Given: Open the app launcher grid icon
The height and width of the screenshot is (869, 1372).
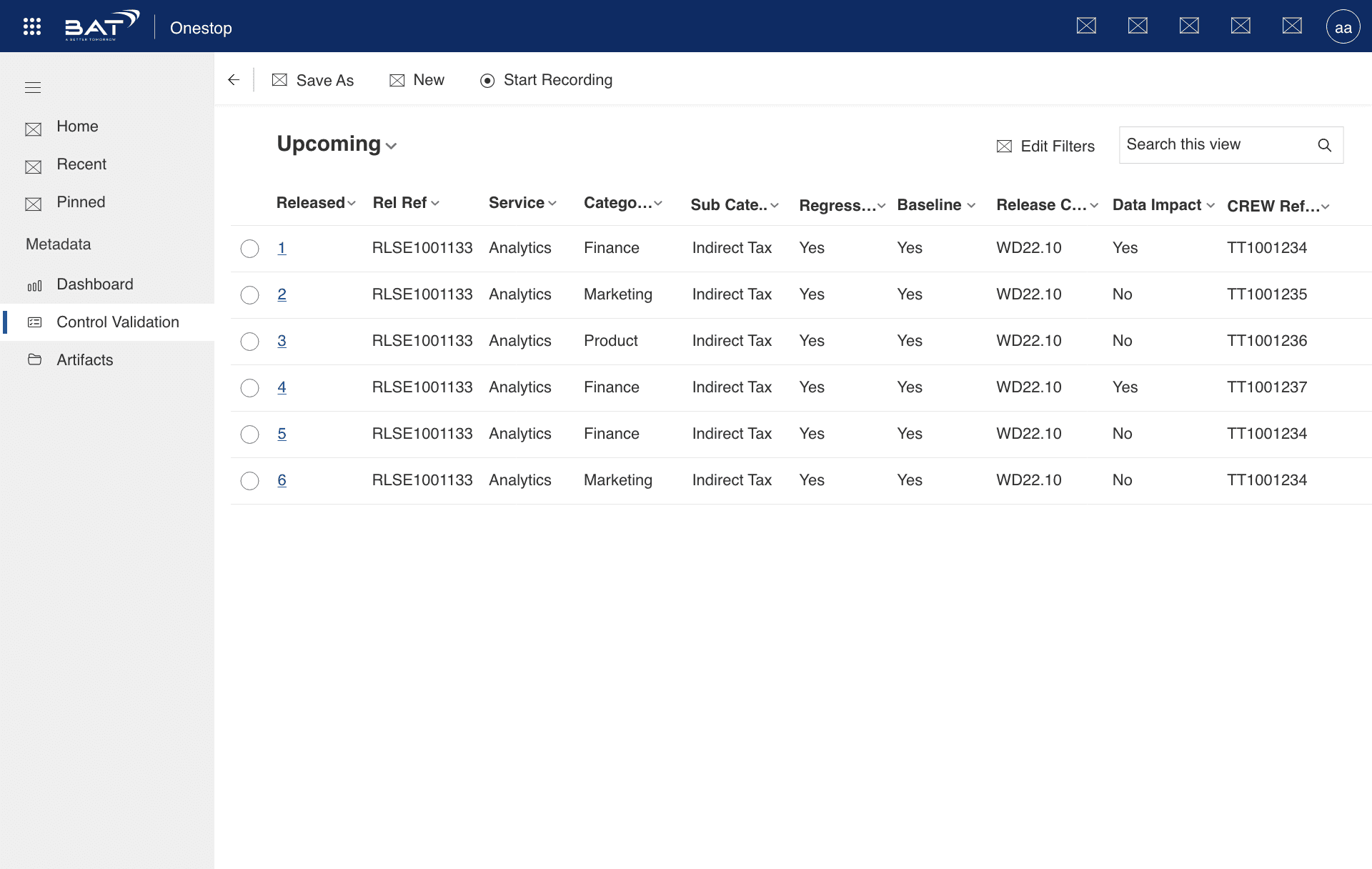Looking at the screenshot, I should (x=32, y=27).
